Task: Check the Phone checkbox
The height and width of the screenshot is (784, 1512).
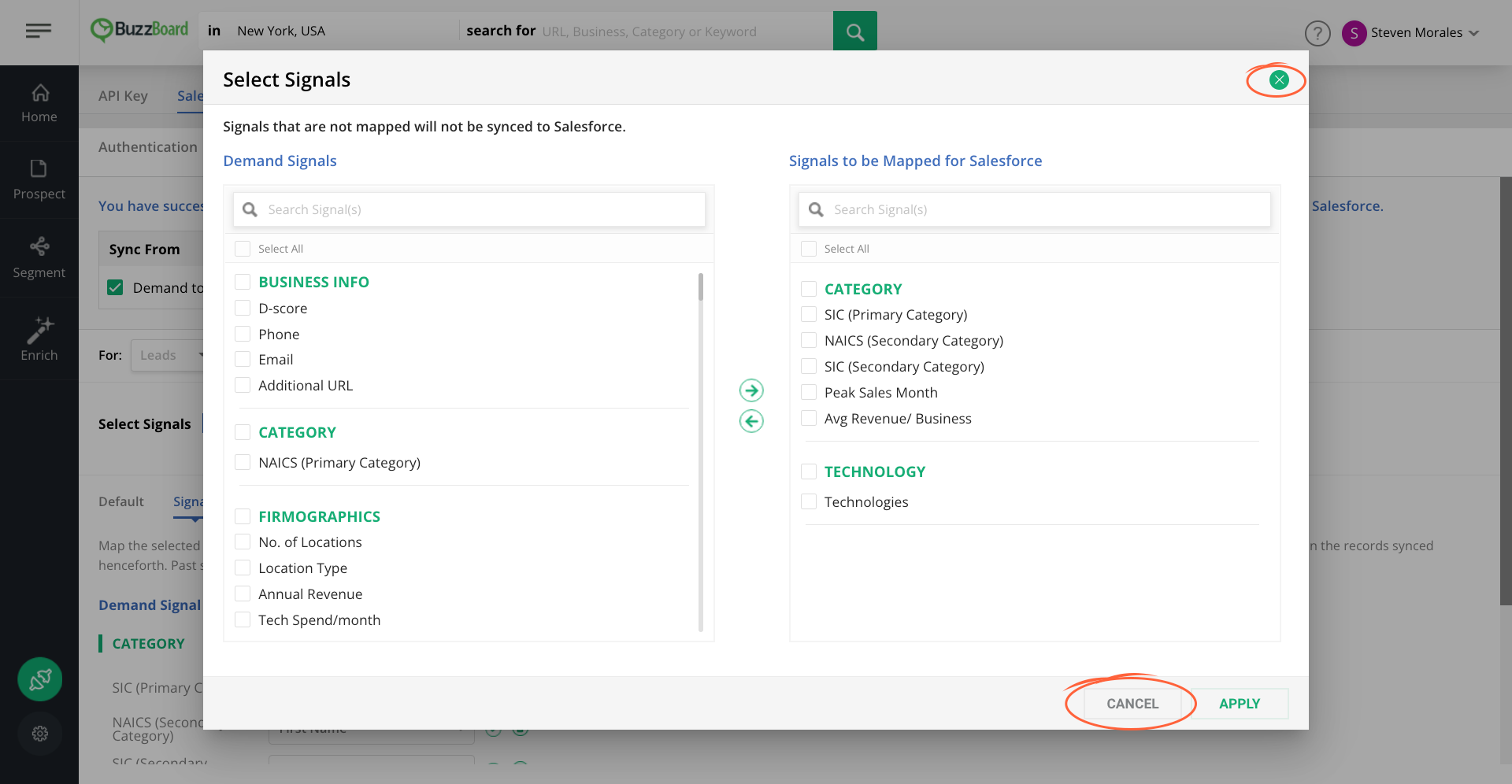Action: click(x=243, y=334)
